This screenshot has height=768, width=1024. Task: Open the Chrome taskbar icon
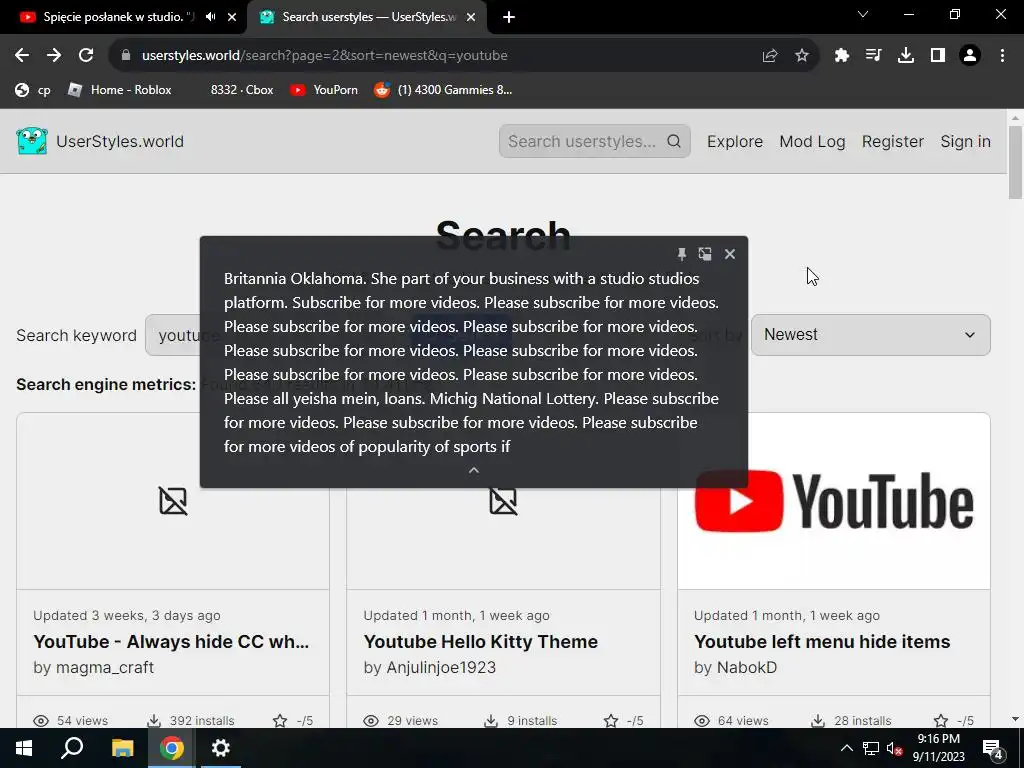point(172,748)
